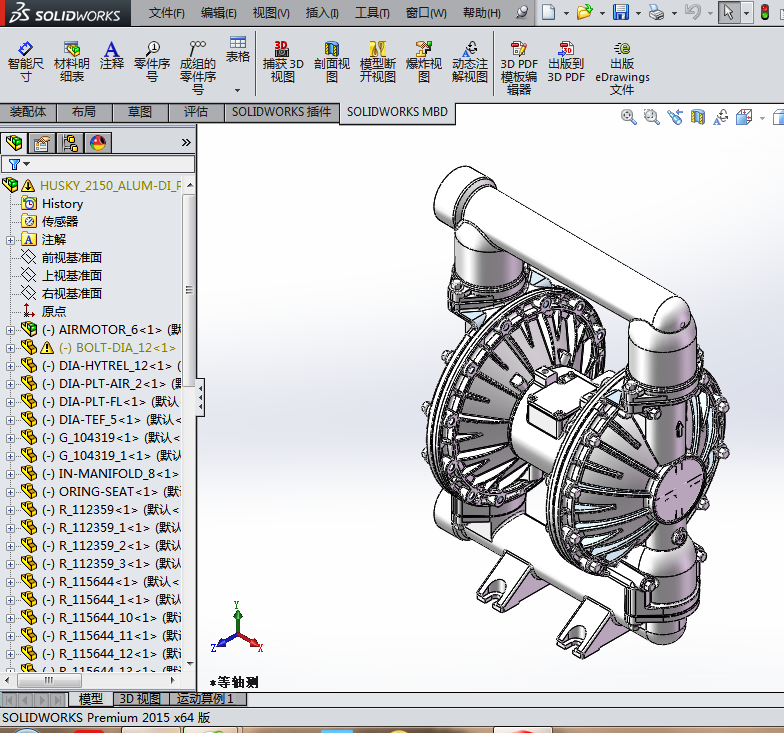784x733 pixels.
Task: Select 传感器 in the feature tree
Action: (60, 222)
